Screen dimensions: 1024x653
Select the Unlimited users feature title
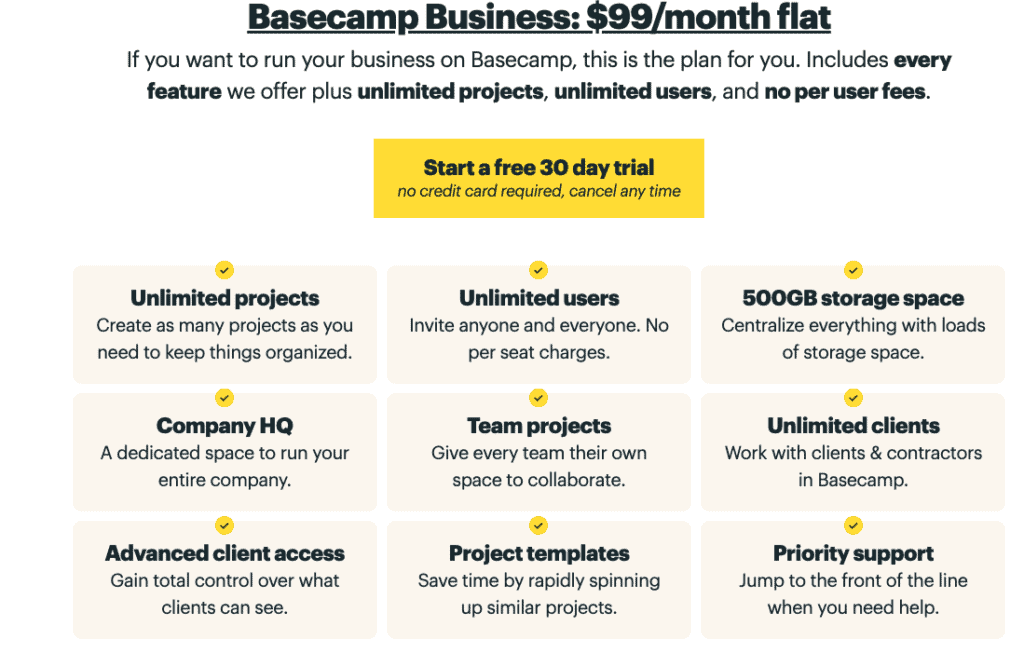pyautogui.click(x=539, y=298)
